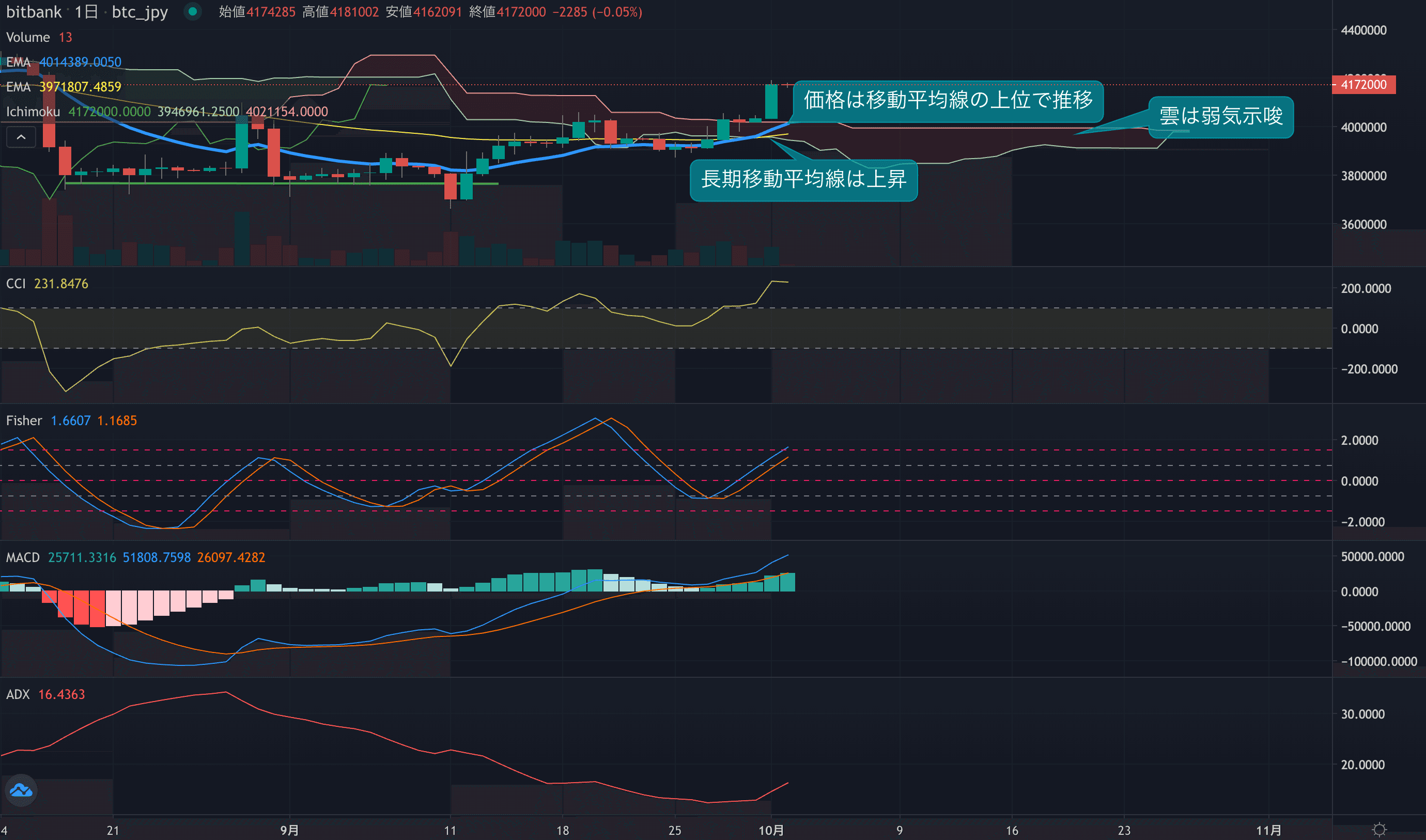1426x840 pixels.
Task: Click the bitbank exchange name in title
Action: pyautogui.click(x=34, y=12)
